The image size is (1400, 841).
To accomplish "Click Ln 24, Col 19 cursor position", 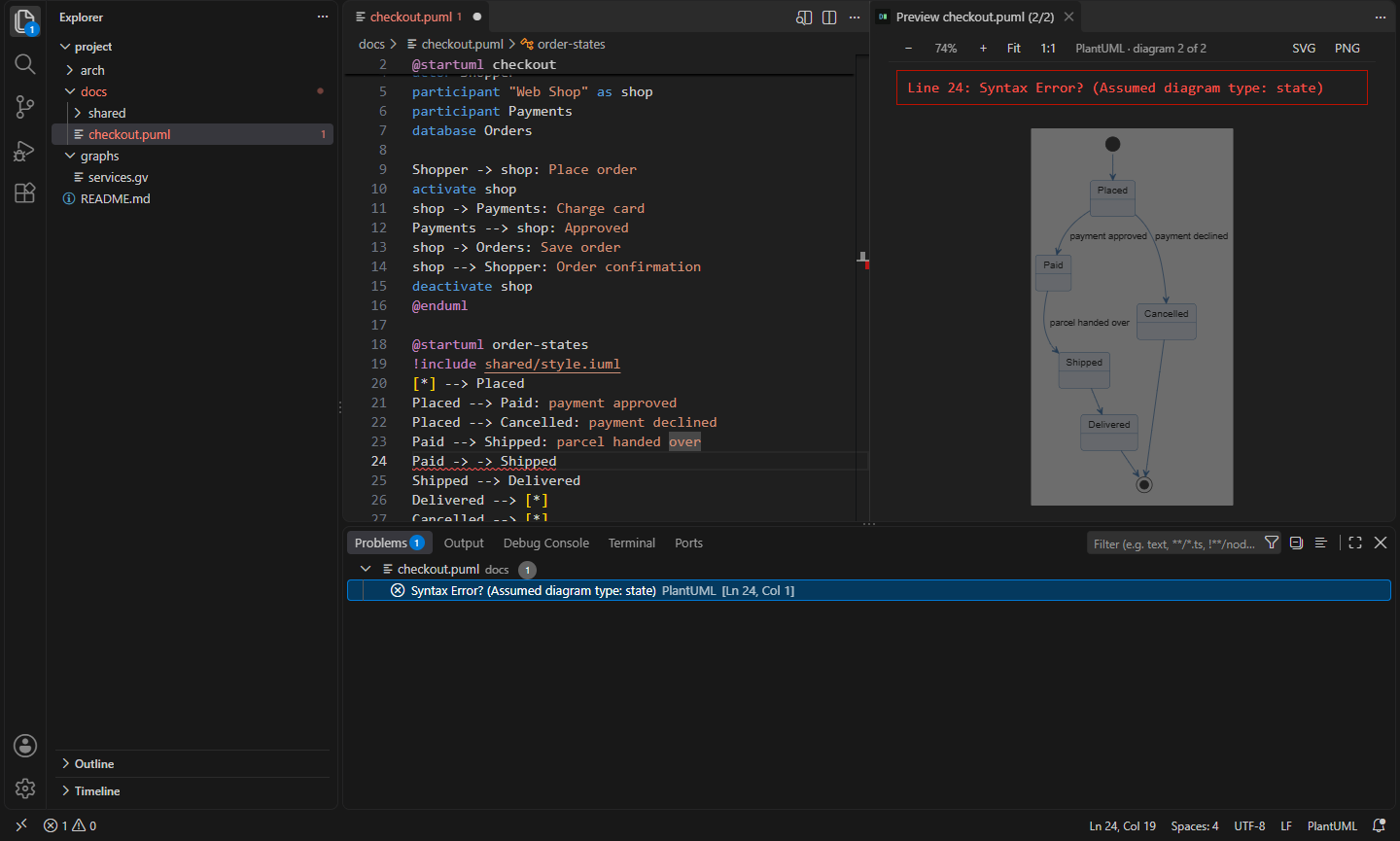I will (1122, 825).
